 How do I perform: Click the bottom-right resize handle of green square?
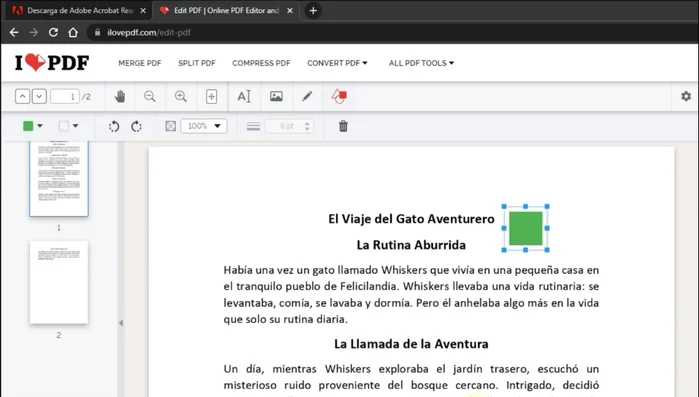547,250
